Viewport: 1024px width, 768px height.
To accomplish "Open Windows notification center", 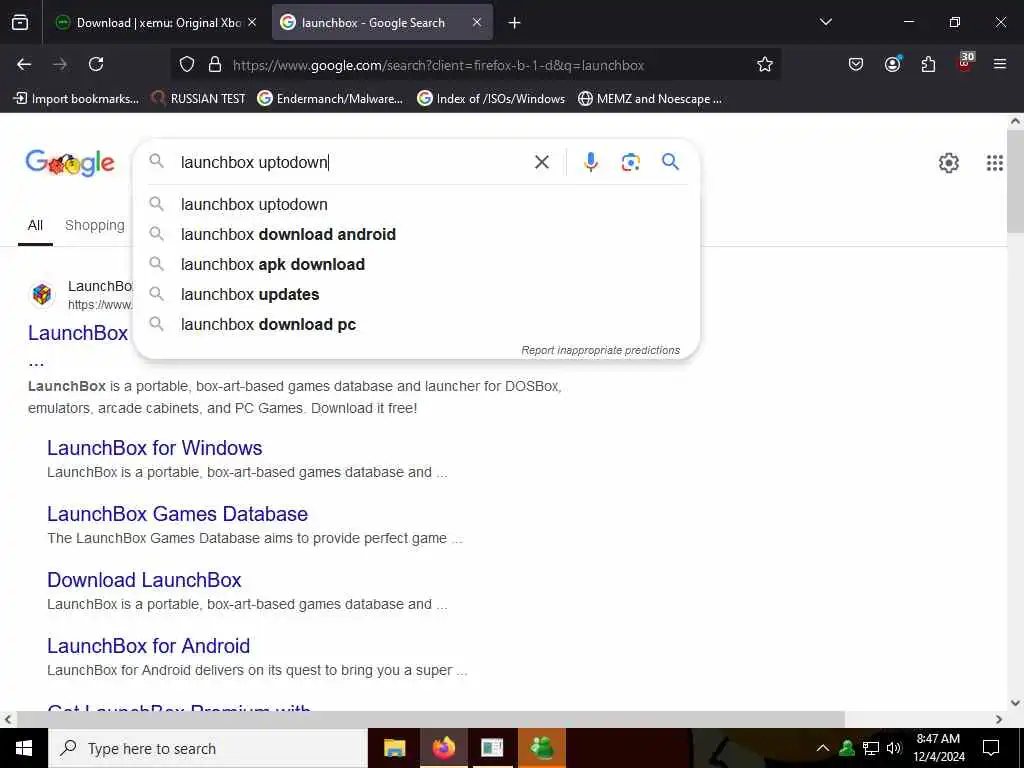I will 991,748.
